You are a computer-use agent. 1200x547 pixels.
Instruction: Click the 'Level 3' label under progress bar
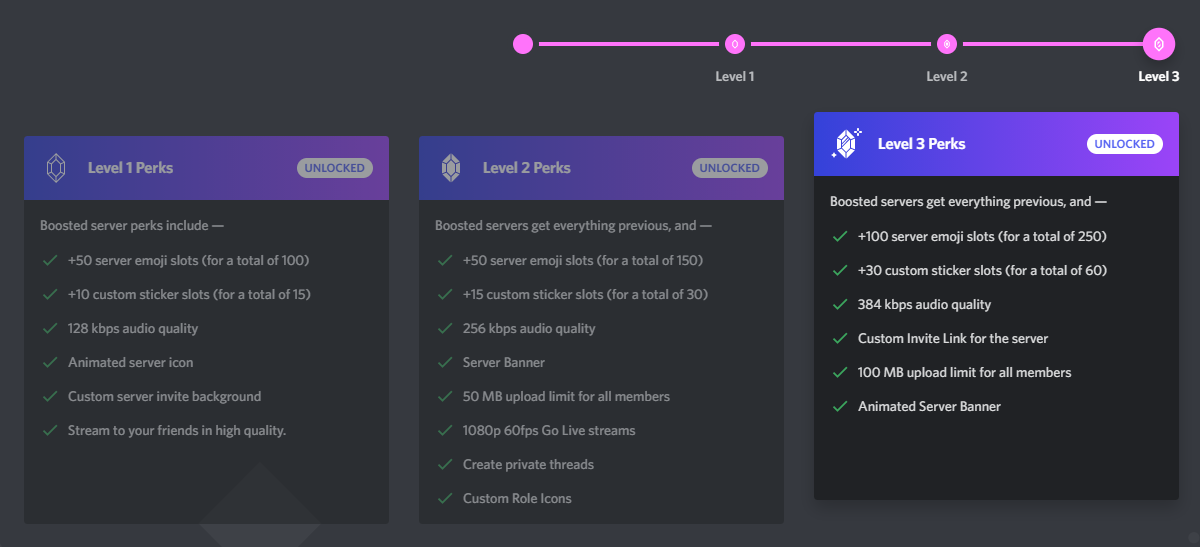click(1159, 76)
